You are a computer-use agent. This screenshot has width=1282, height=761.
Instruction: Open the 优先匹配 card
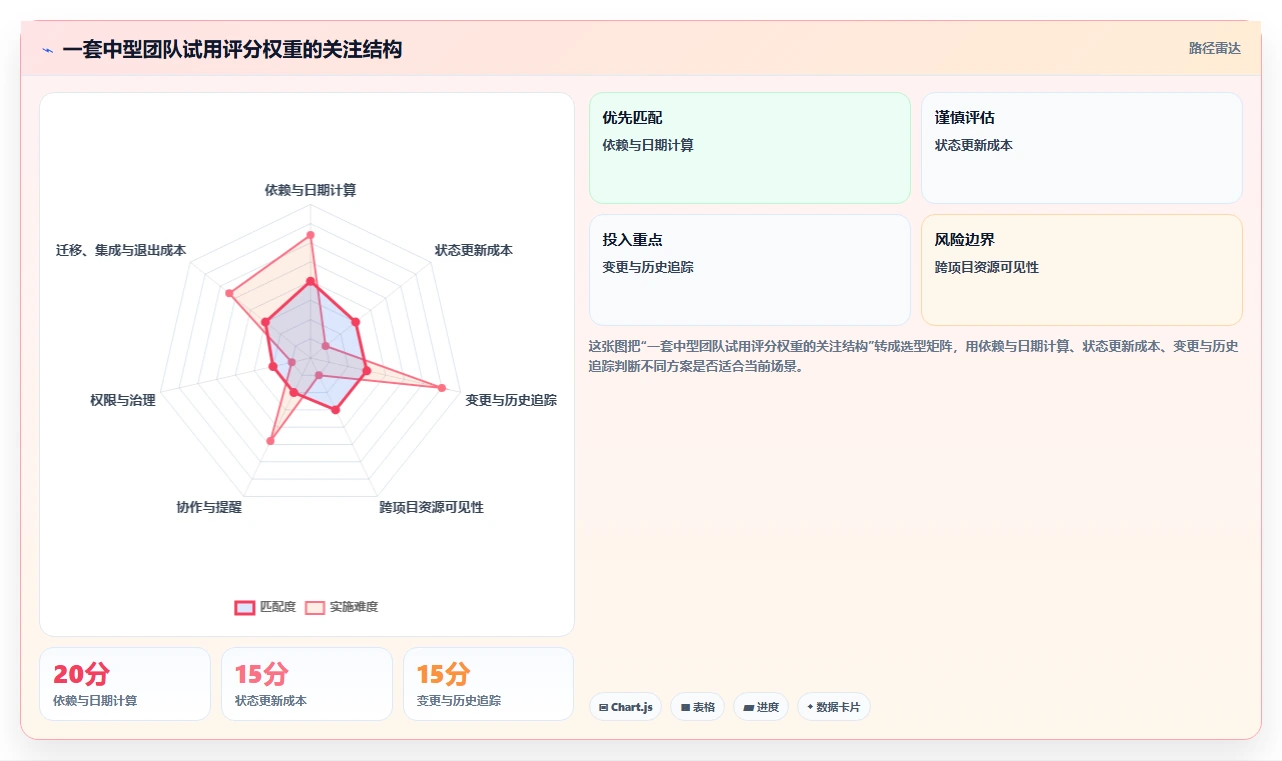click(x=750, y=148)
